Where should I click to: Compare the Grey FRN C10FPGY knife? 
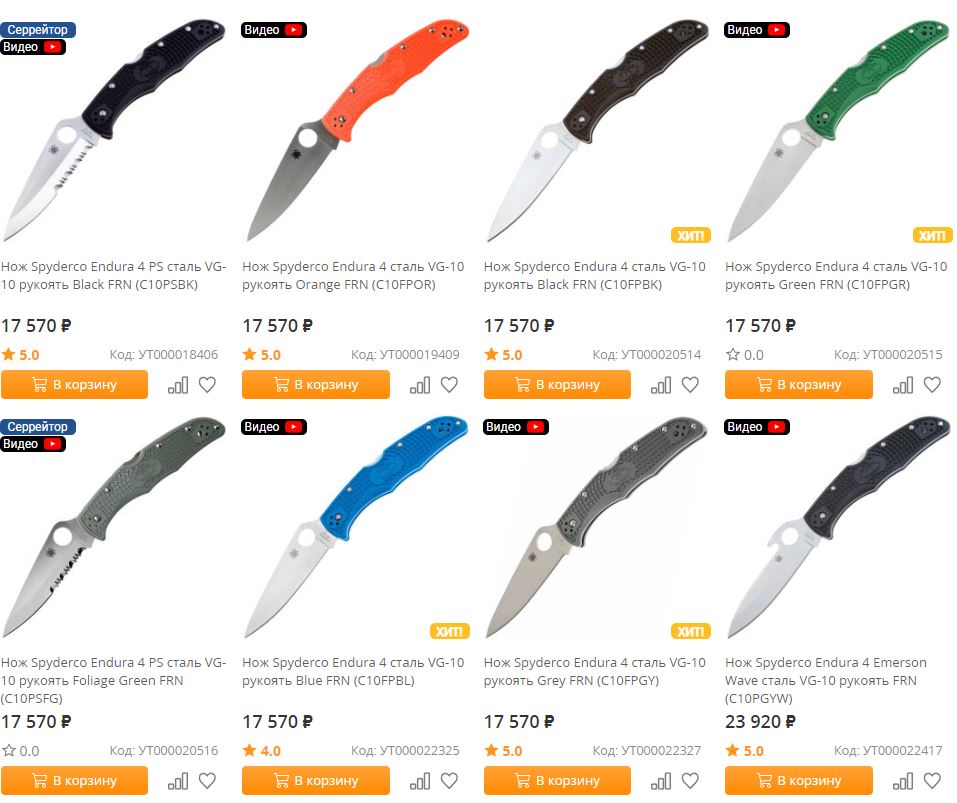661,781
